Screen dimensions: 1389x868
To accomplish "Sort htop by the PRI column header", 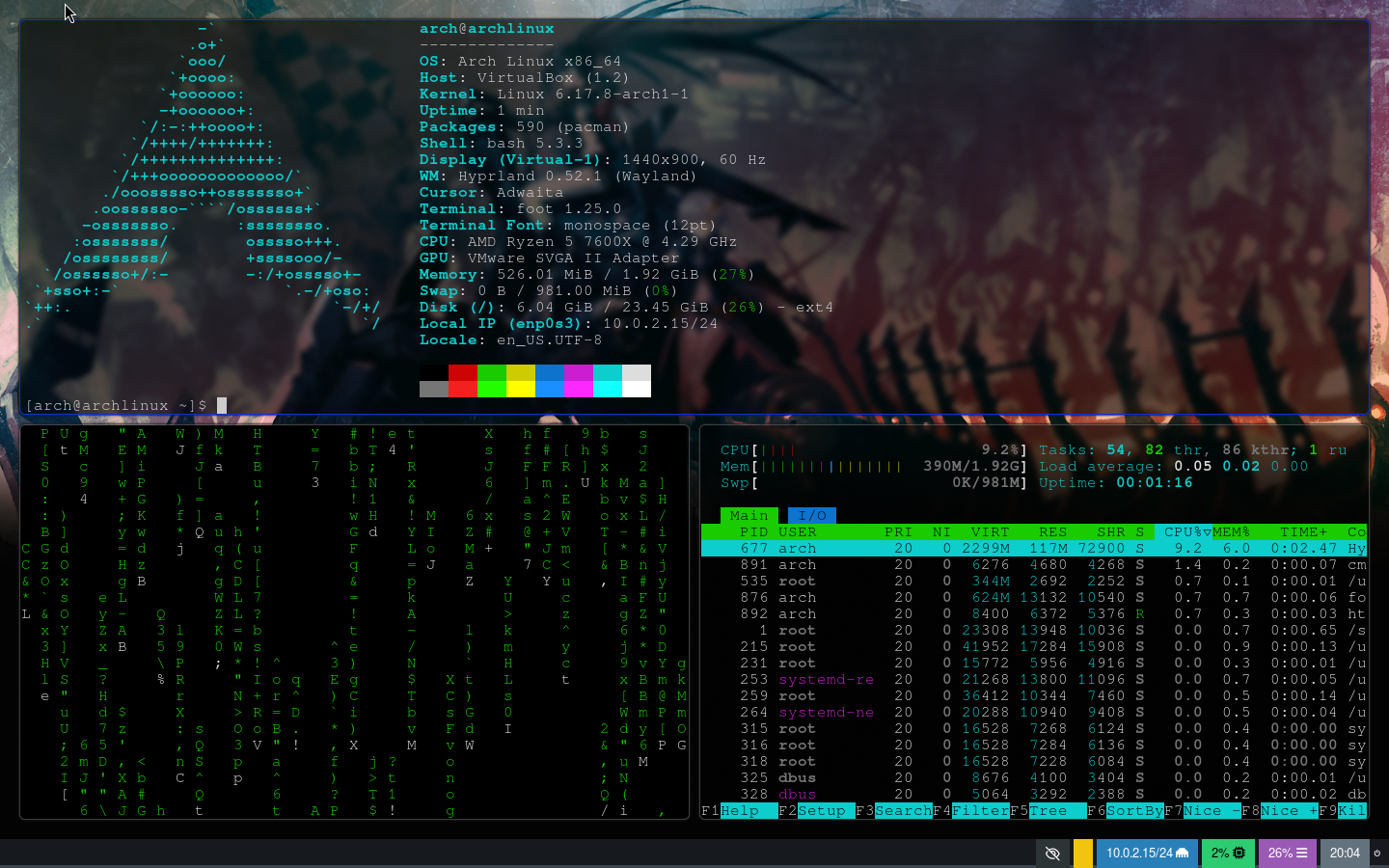I will [x=898, y=532].
